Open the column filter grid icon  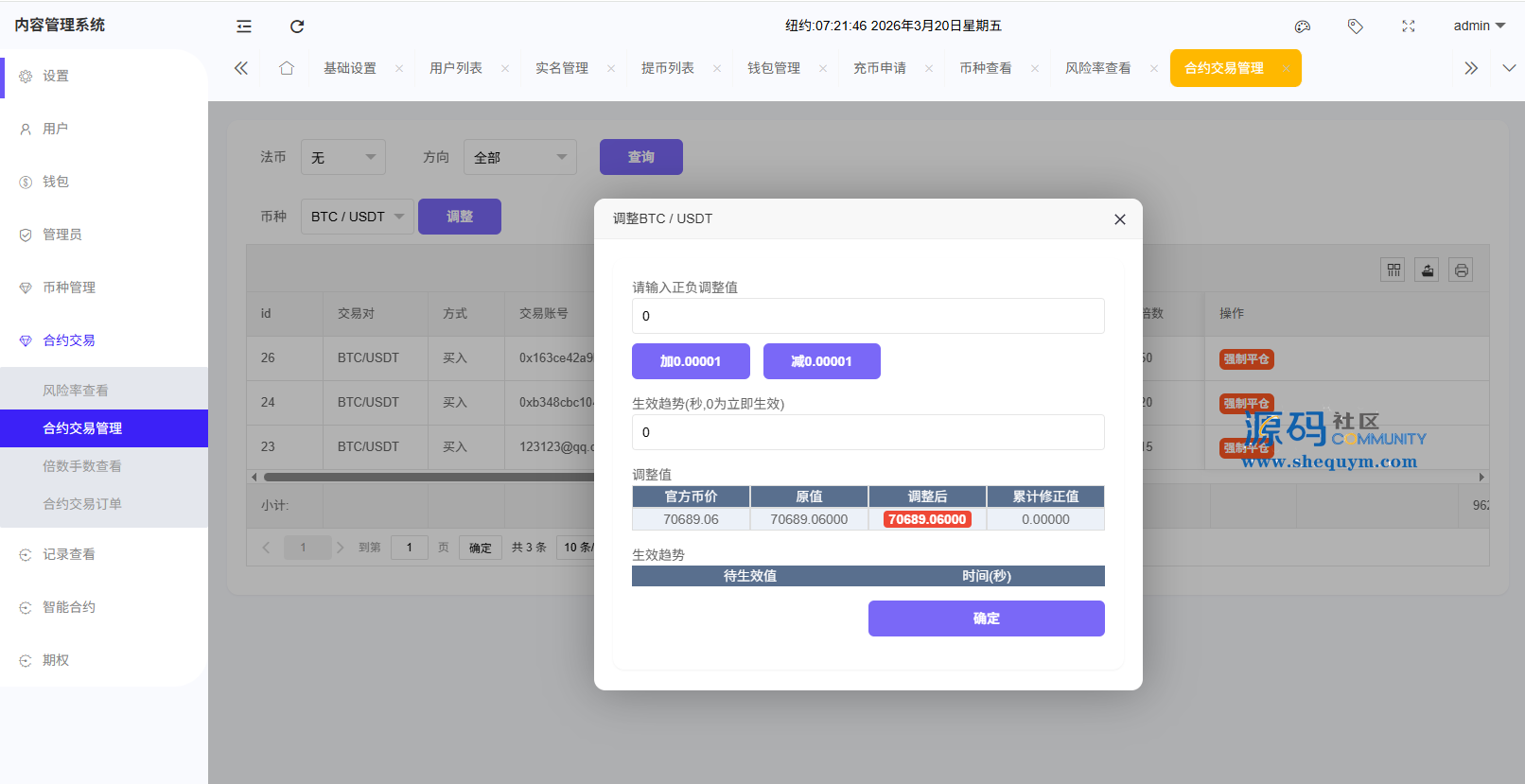tap(1394, 270)
